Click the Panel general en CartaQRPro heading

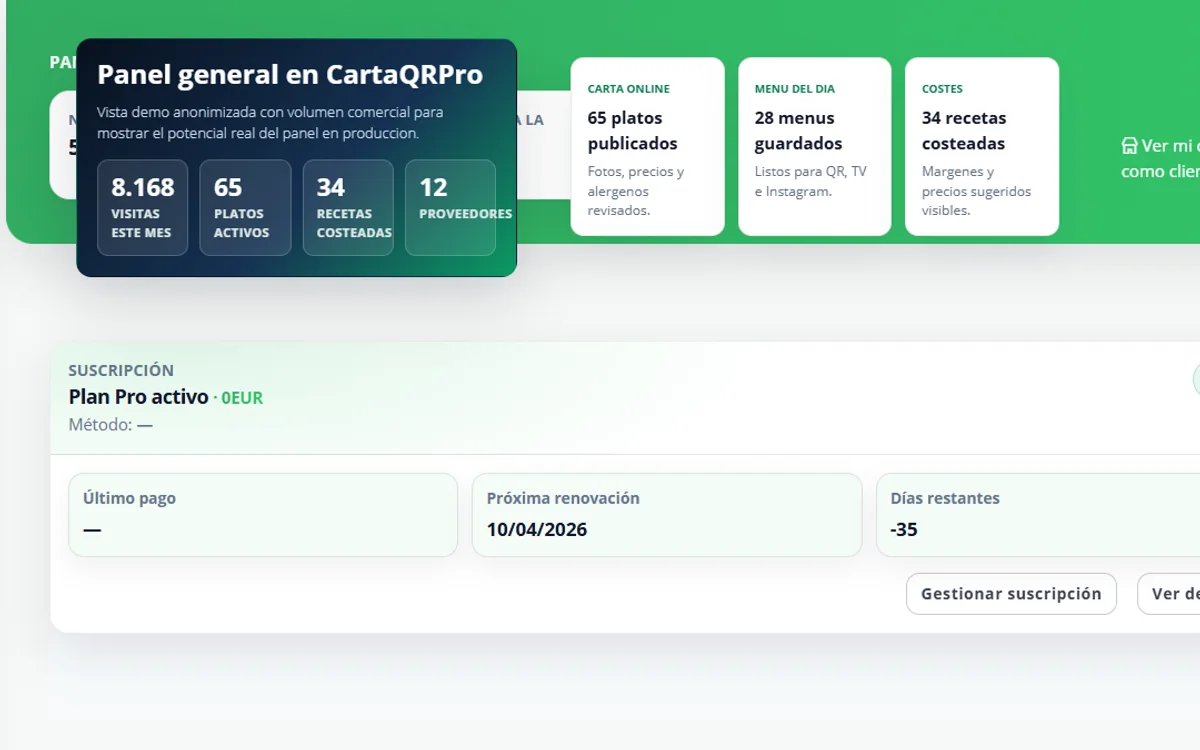pos(290,75)
